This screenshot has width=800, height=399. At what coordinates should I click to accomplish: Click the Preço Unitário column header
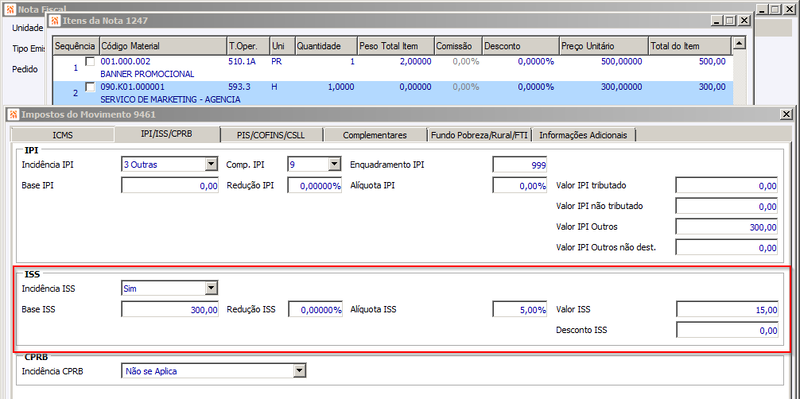604,46
